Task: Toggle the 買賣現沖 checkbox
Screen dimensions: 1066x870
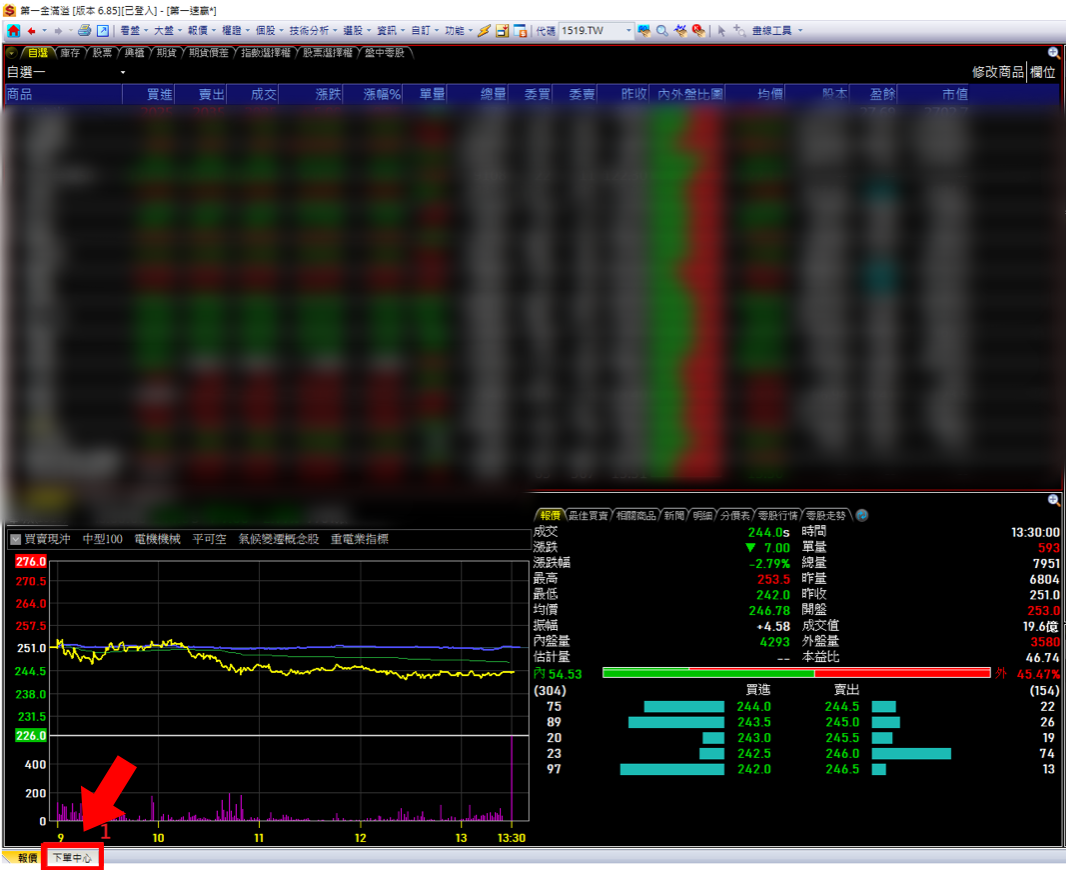Action: 15,539
